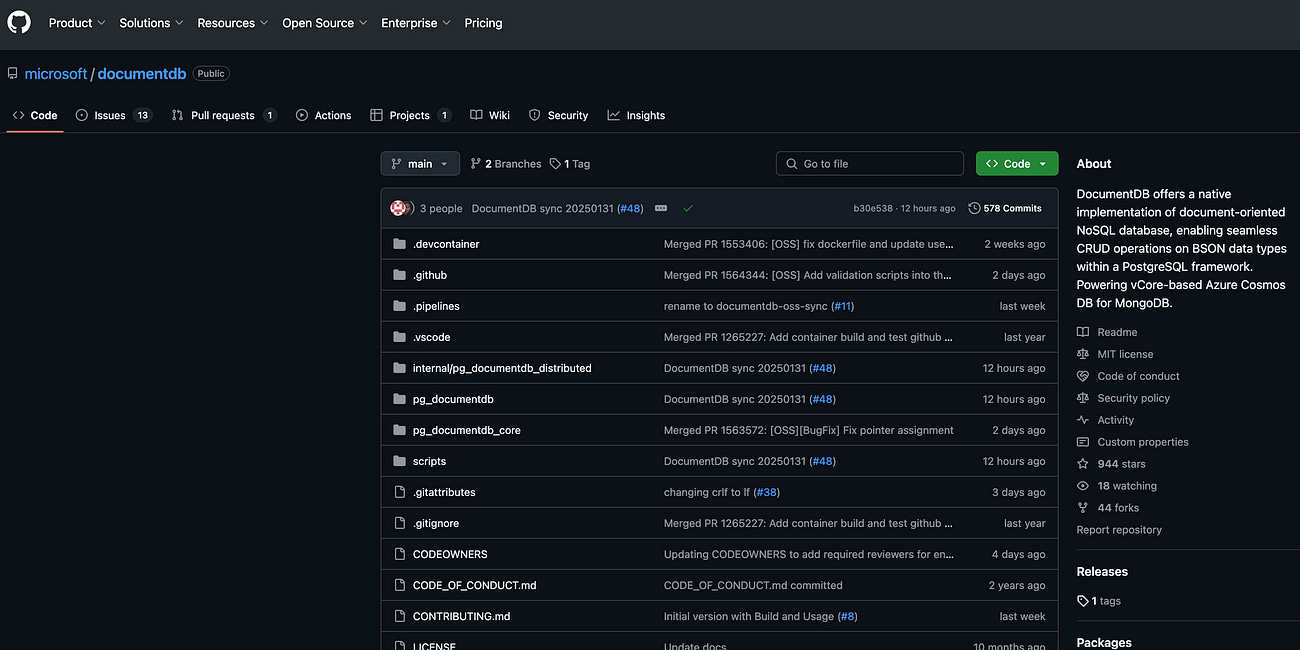Open commit hash b30e538

873,208
